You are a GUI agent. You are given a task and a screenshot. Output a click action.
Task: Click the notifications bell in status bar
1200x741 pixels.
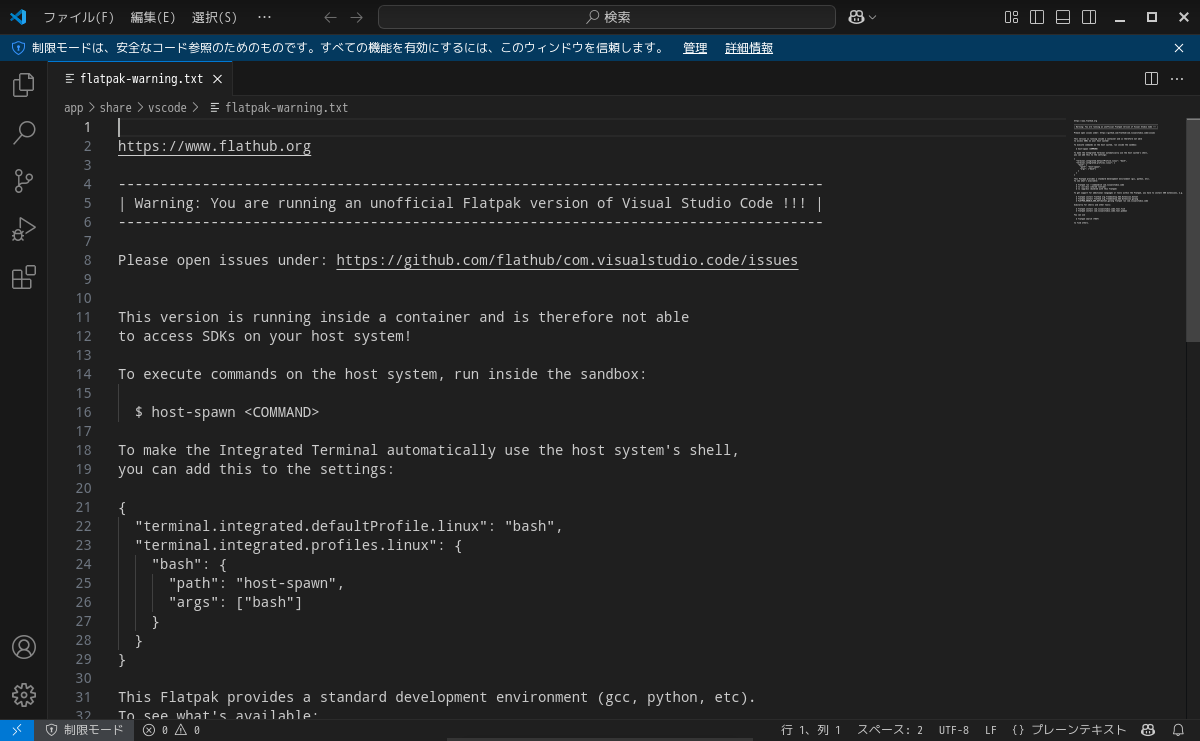(x=1180, y=730)
